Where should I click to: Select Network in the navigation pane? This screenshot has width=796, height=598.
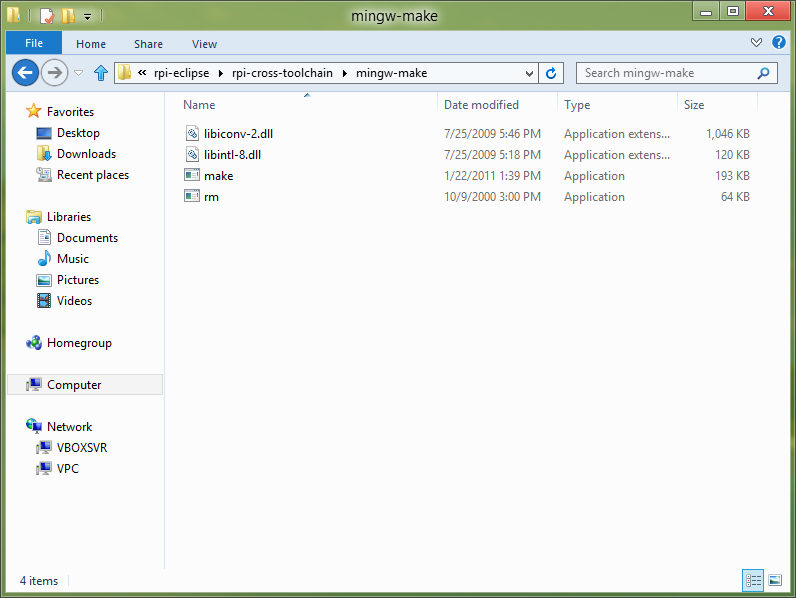pyautogui.click(x=70, y=427)
